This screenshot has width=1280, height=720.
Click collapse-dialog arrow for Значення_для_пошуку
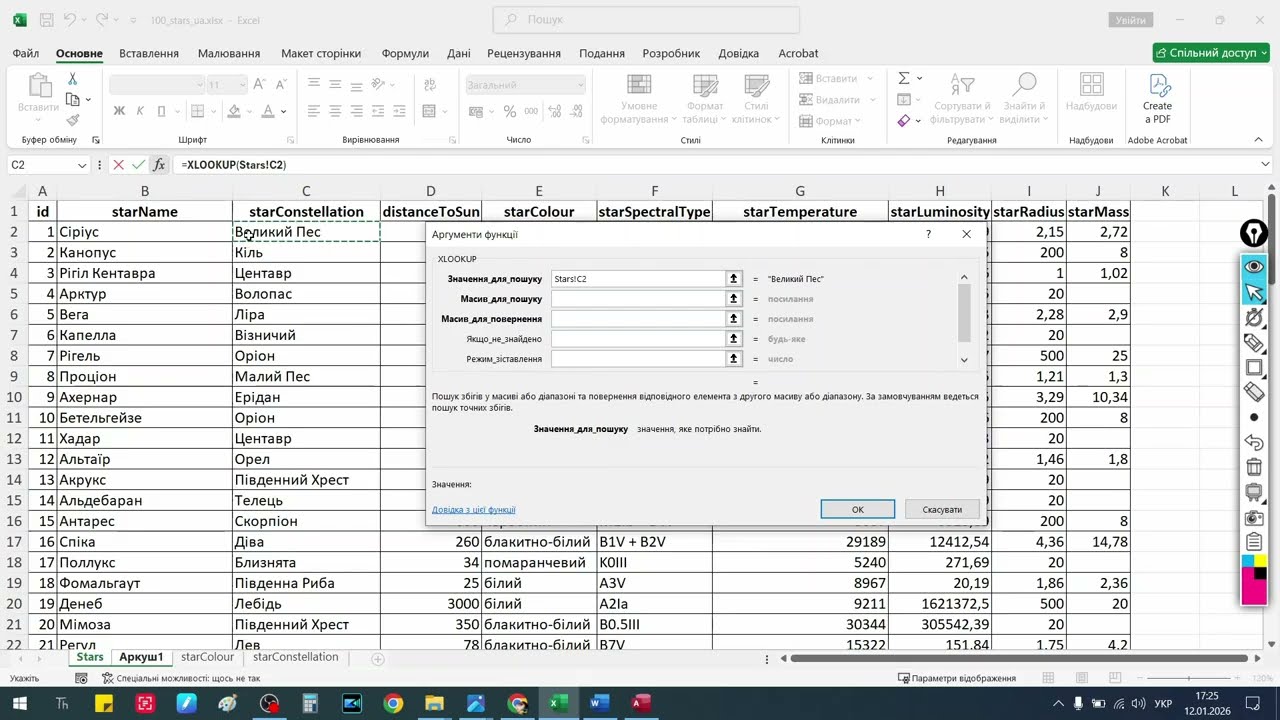point(734,279)
